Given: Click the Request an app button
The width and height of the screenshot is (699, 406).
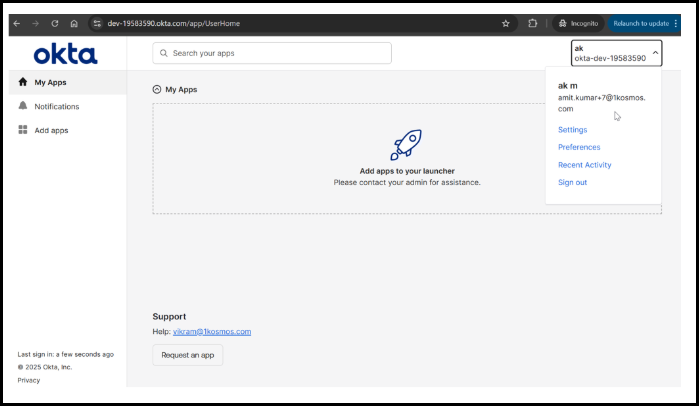Looking at the screenshot, I should pyautogui.click(x=188, y=355).
